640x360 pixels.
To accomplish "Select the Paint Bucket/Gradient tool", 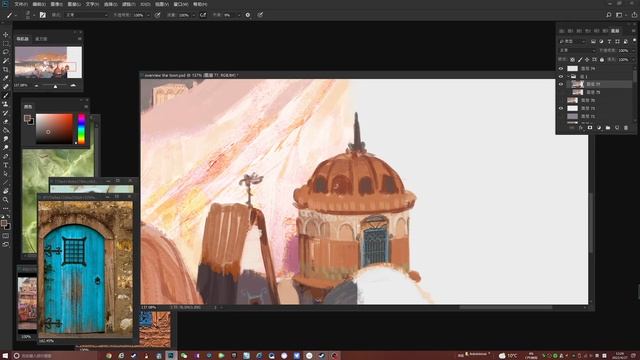I will click(6, 130).
